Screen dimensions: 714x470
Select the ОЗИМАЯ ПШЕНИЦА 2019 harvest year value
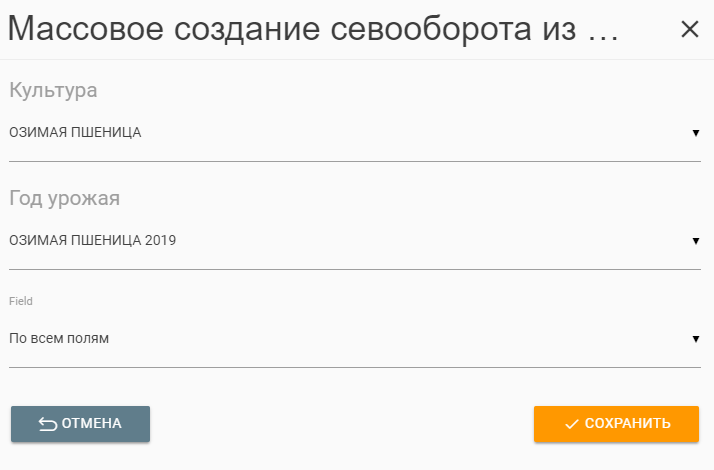94,240
